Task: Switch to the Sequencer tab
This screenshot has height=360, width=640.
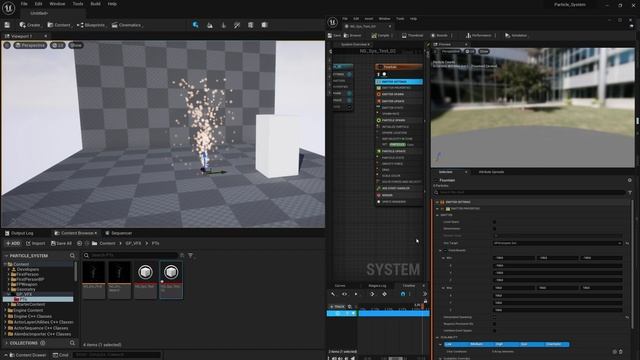Action: (118, 233)
